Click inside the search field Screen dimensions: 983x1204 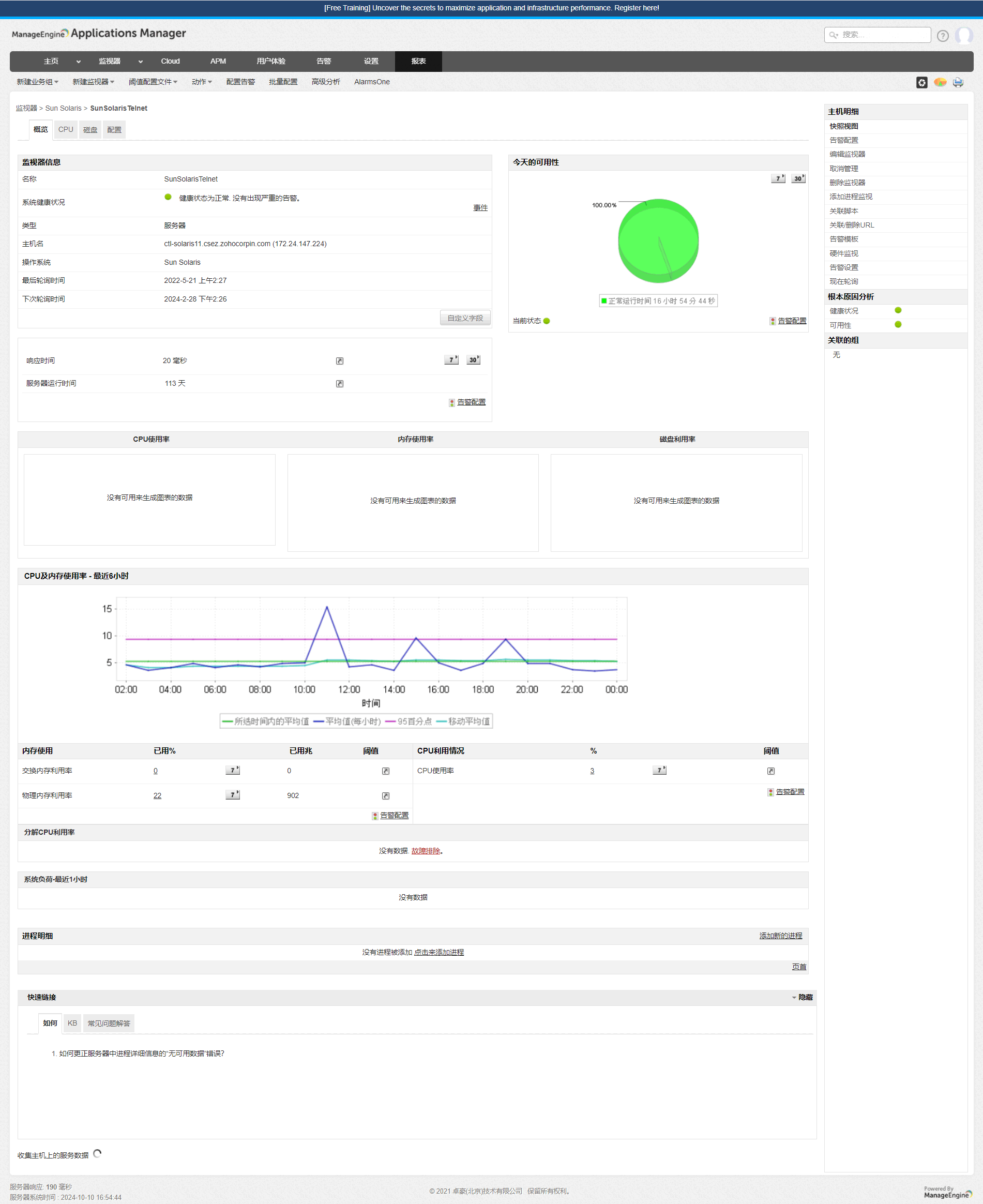877,35
